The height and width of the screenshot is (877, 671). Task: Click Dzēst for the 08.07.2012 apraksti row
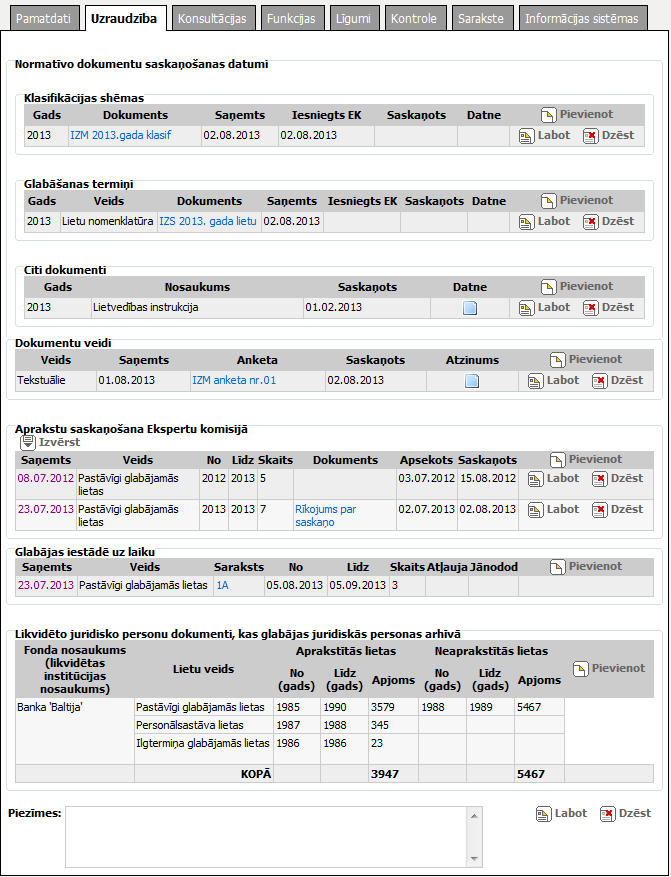[x=599, y=479]
